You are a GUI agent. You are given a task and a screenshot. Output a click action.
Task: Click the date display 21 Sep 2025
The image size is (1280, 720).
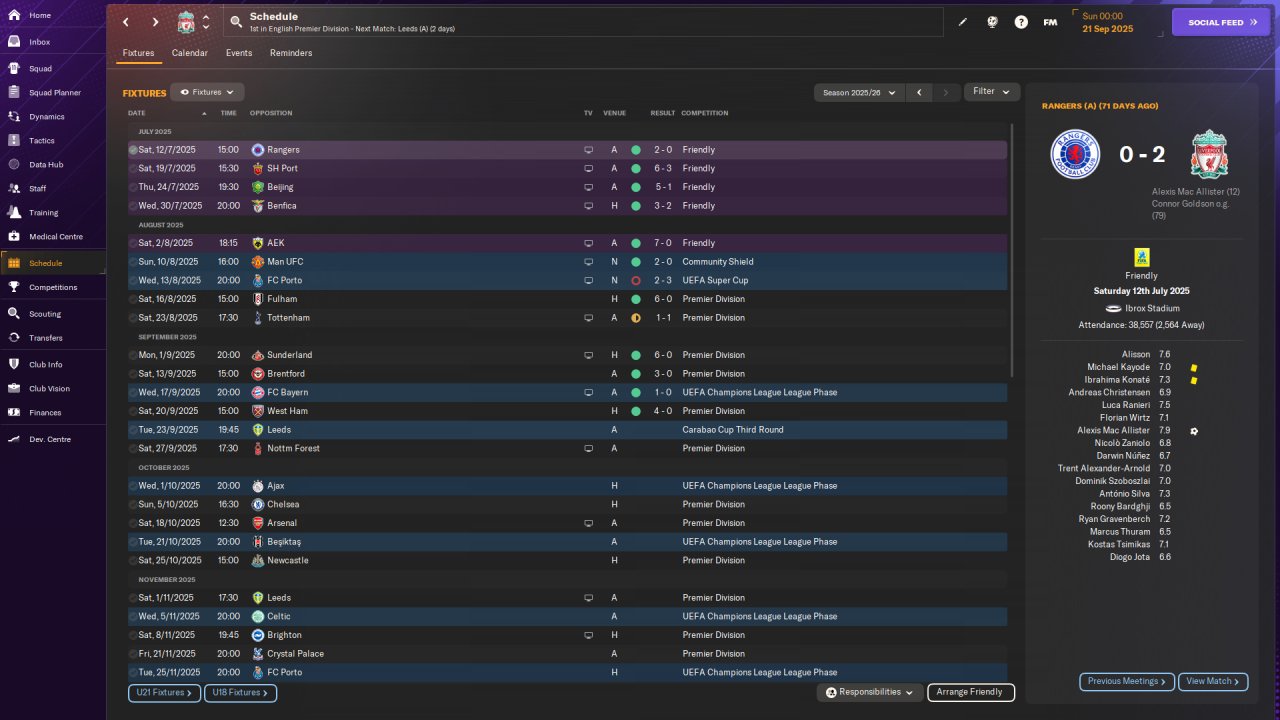coord(1107,29)
